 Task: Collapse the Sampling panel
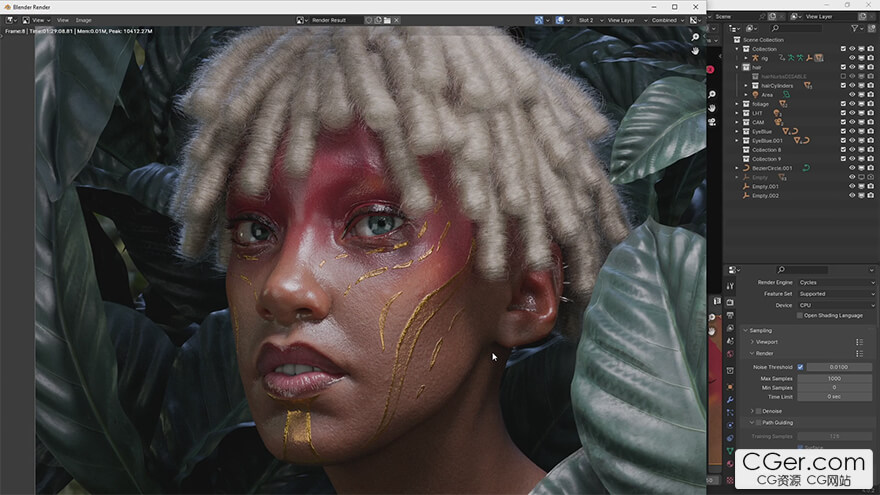click(746, 331)
